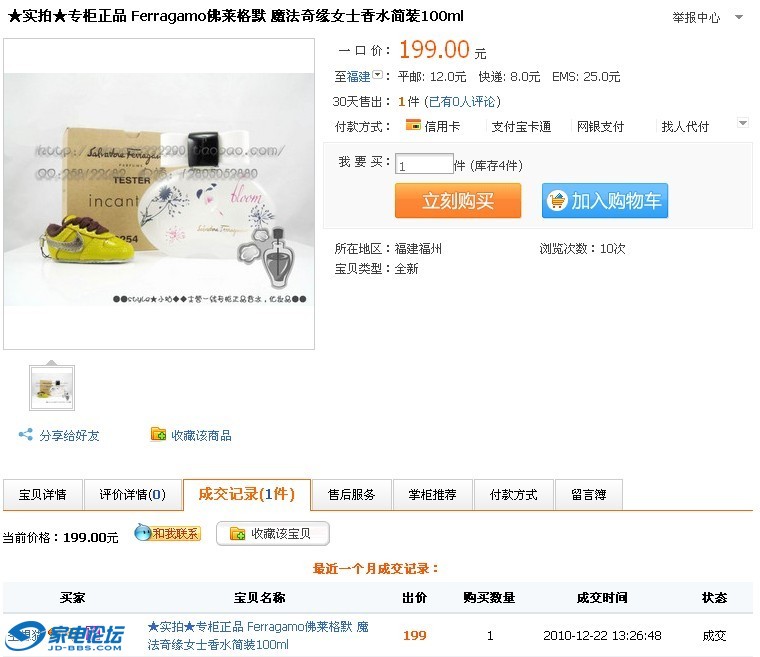Expand the 举报中心 dropdown arrow
Viewport: 760px width, 657px height.
point(739,17)
